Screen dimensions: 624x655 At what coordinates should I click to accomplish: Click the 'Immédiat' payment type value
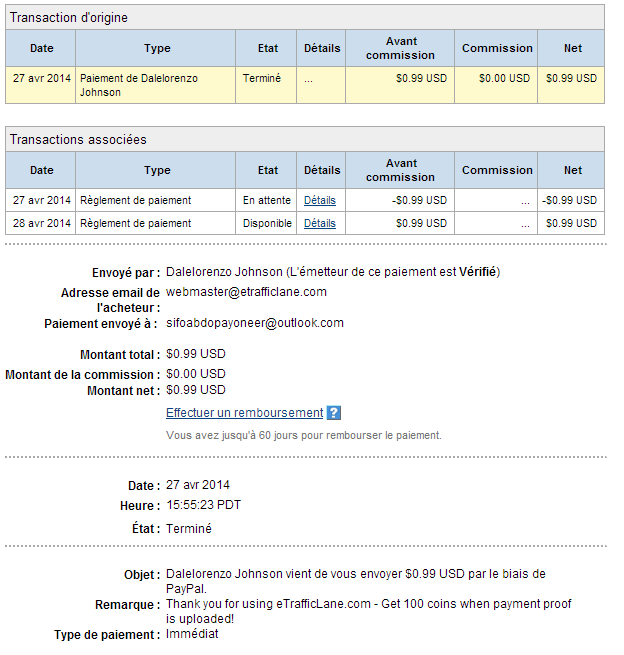(x=192, y=634)
